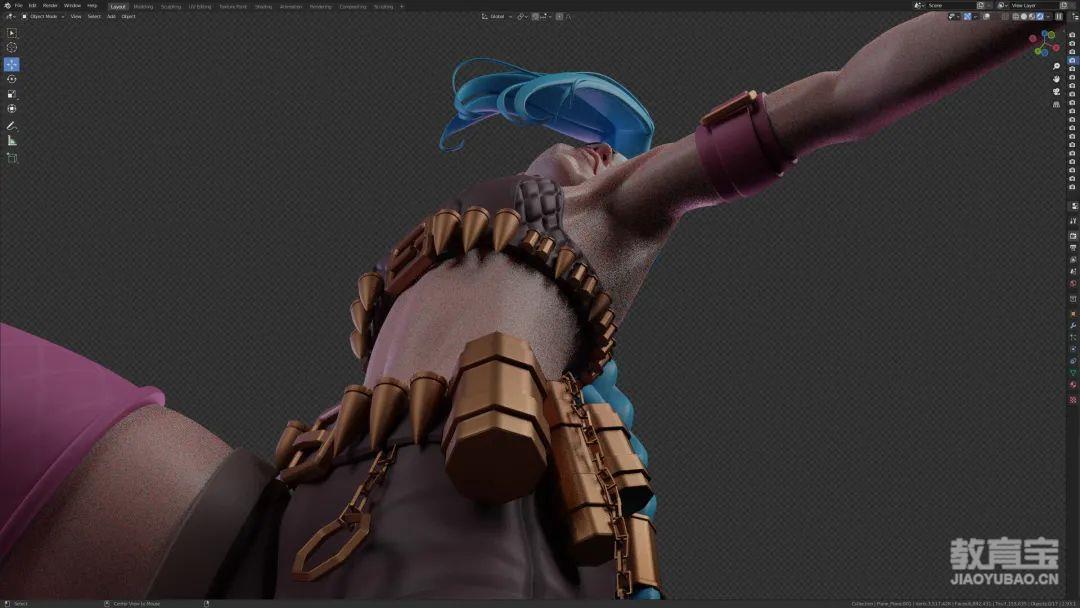Viewport: 1080px width, 608px height.
Task: Open the Window menu
Action: [72, 6]
